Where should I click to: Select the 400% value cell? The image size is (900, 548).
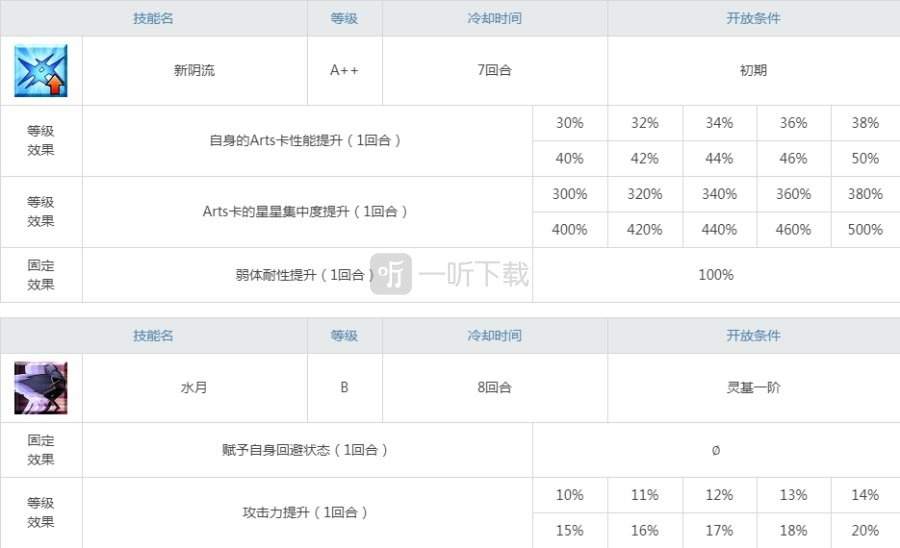(x=570, y=230)
